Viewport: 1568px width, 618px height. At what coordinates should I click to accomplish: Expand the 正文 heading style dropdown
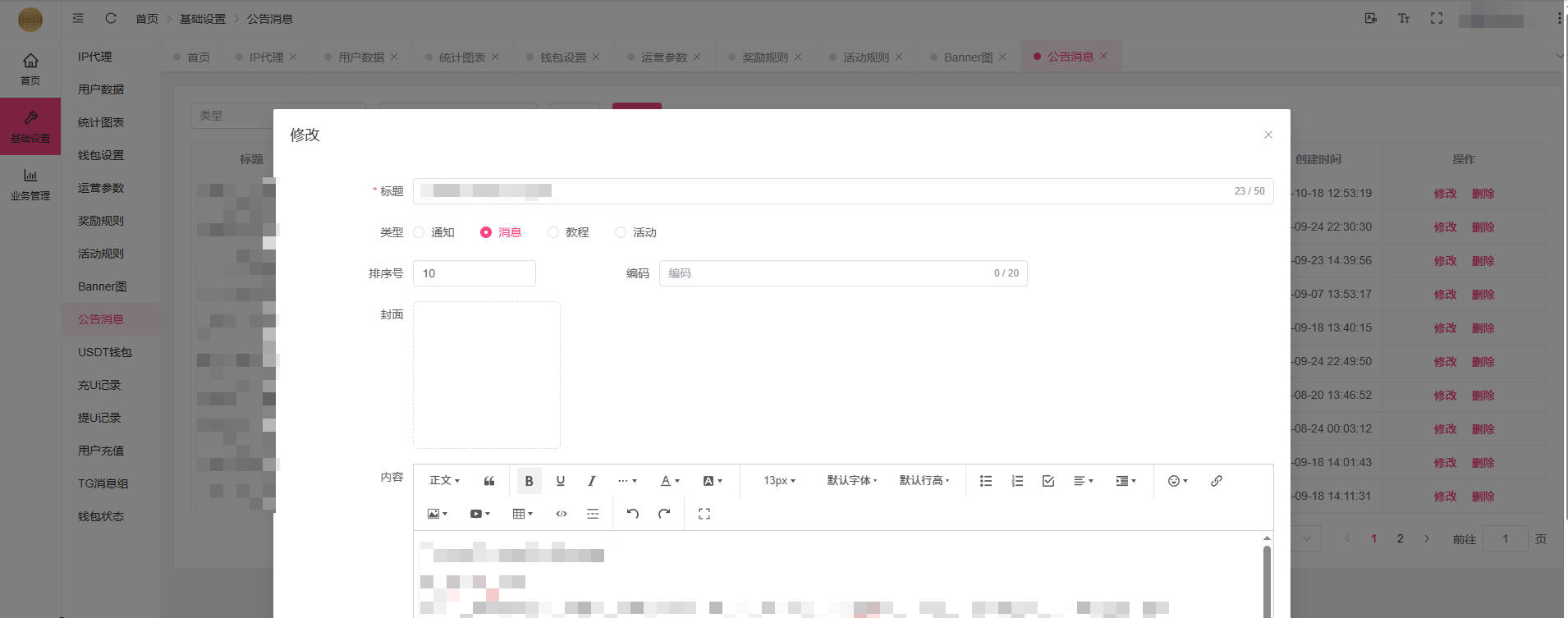coord(444,481)
